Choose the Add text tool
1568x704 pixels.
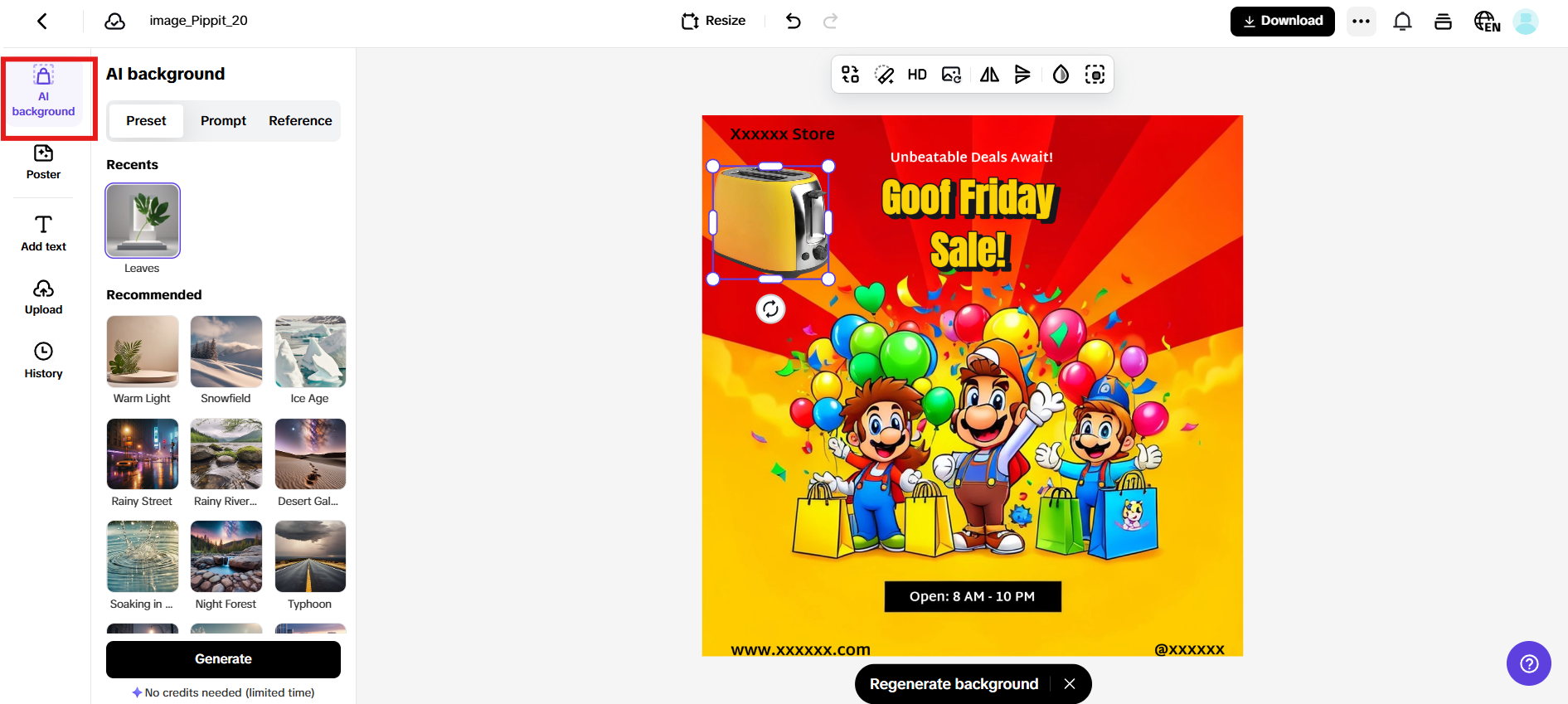pyautogui.click(x=43, y=233)
